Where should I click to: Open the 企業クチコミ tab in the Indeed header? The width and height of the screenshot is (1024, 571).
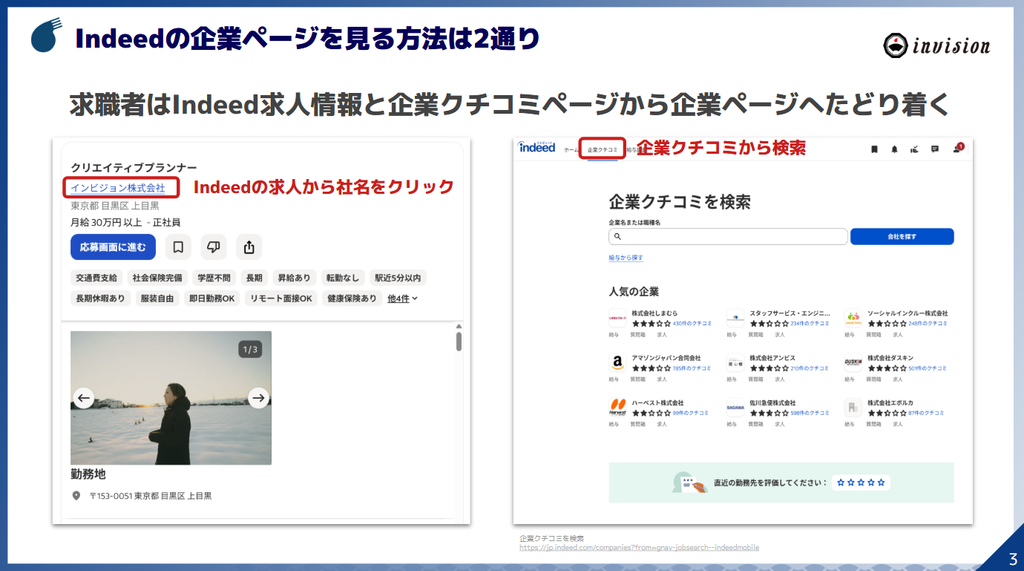tap(602, 150)
